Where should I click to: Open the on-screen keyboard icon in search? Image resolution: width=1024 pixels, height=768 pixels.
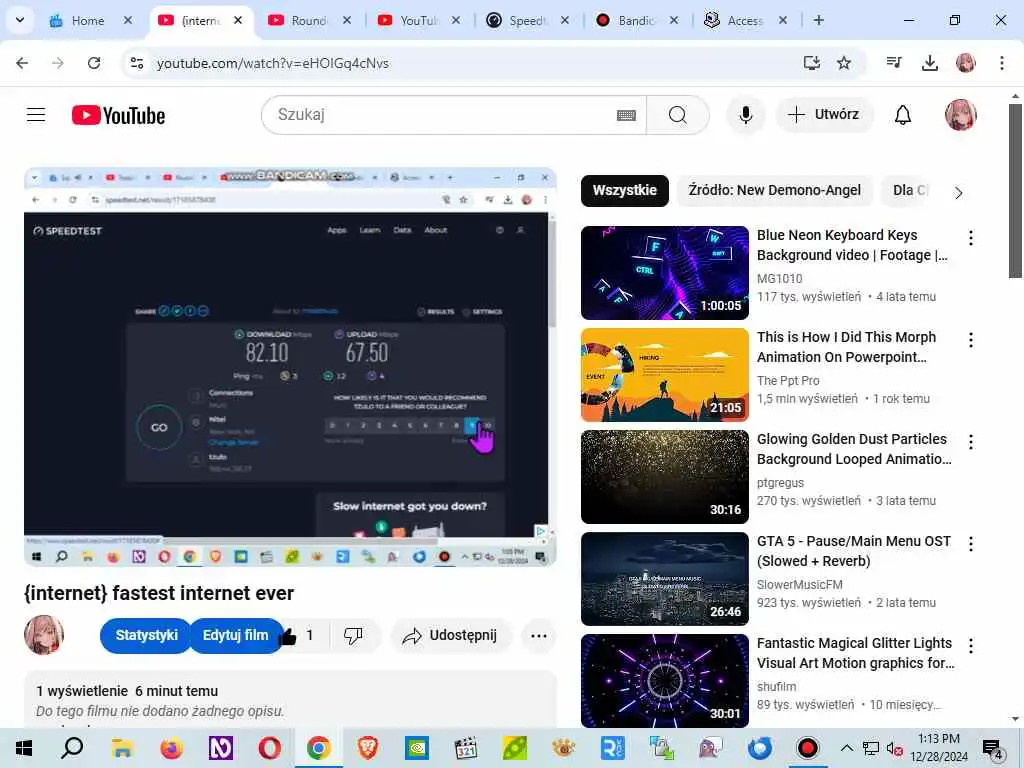click(x=626, y=115)
